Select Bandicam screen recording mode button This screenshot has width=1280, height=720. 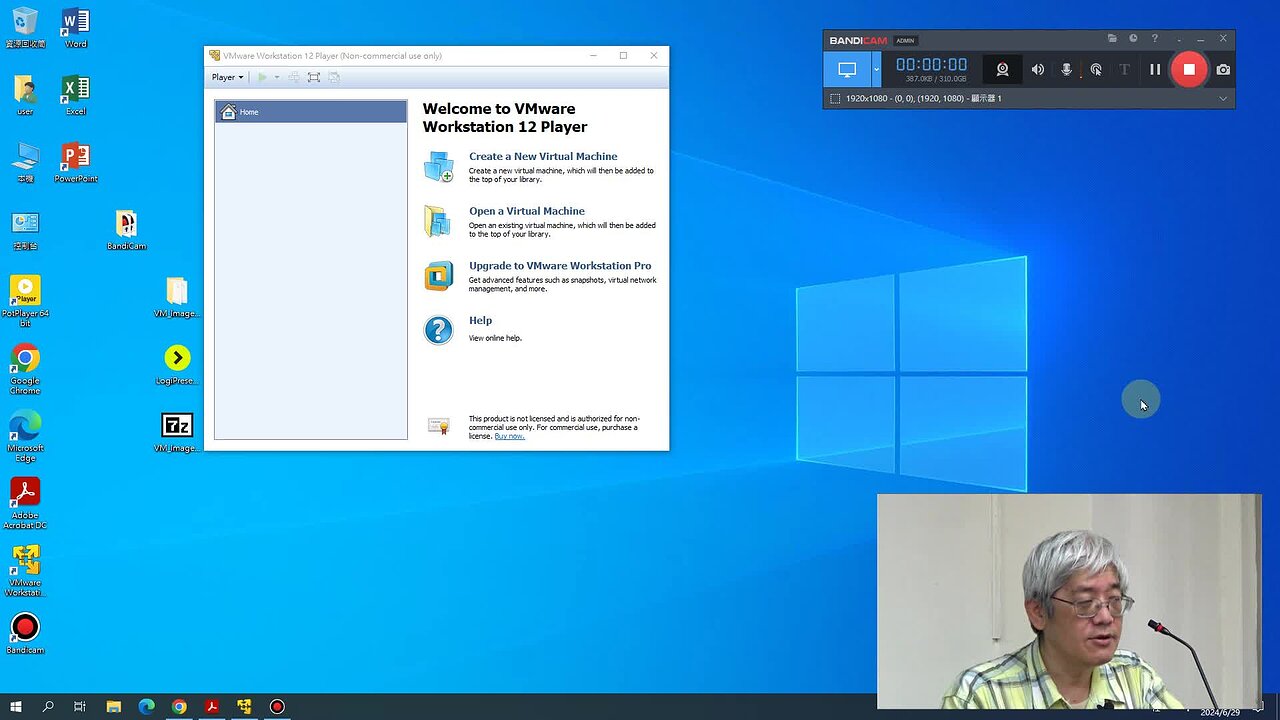point(847,70)
